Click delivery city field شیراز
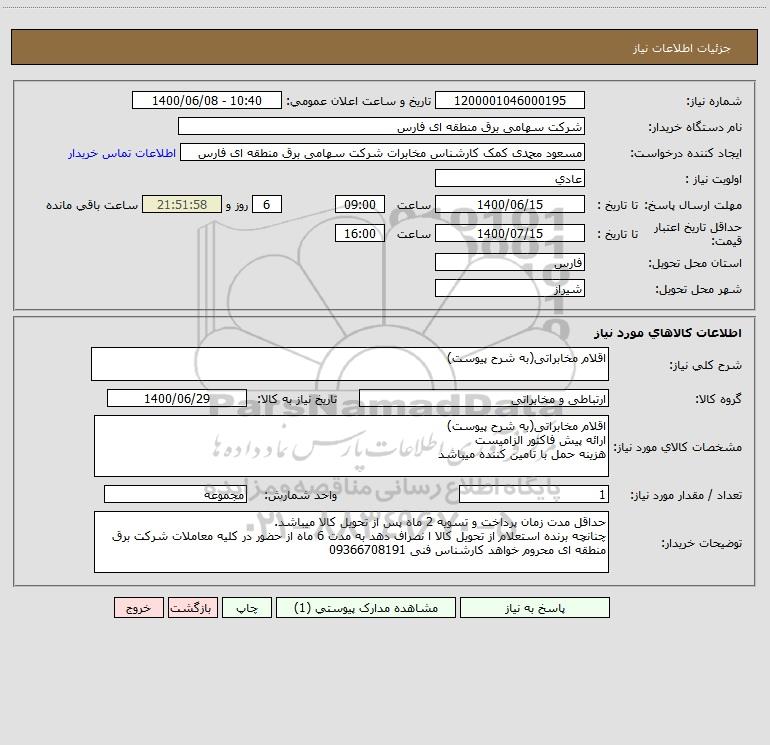Image resolution: width=770 pixels, height=745 pixels. click(x=510, y=288)
